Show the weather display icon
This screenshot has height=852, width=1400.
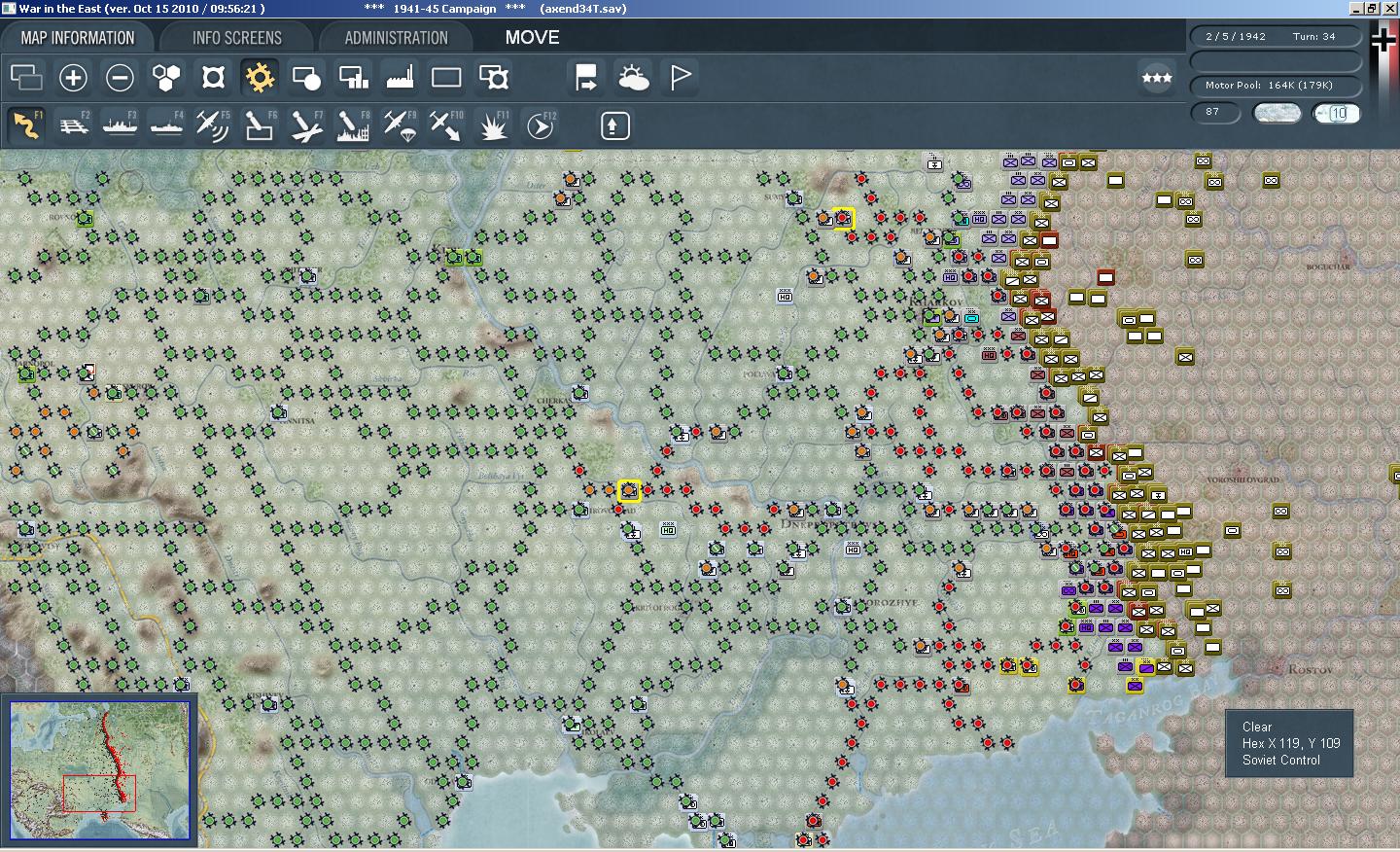[x=633, y=78]
